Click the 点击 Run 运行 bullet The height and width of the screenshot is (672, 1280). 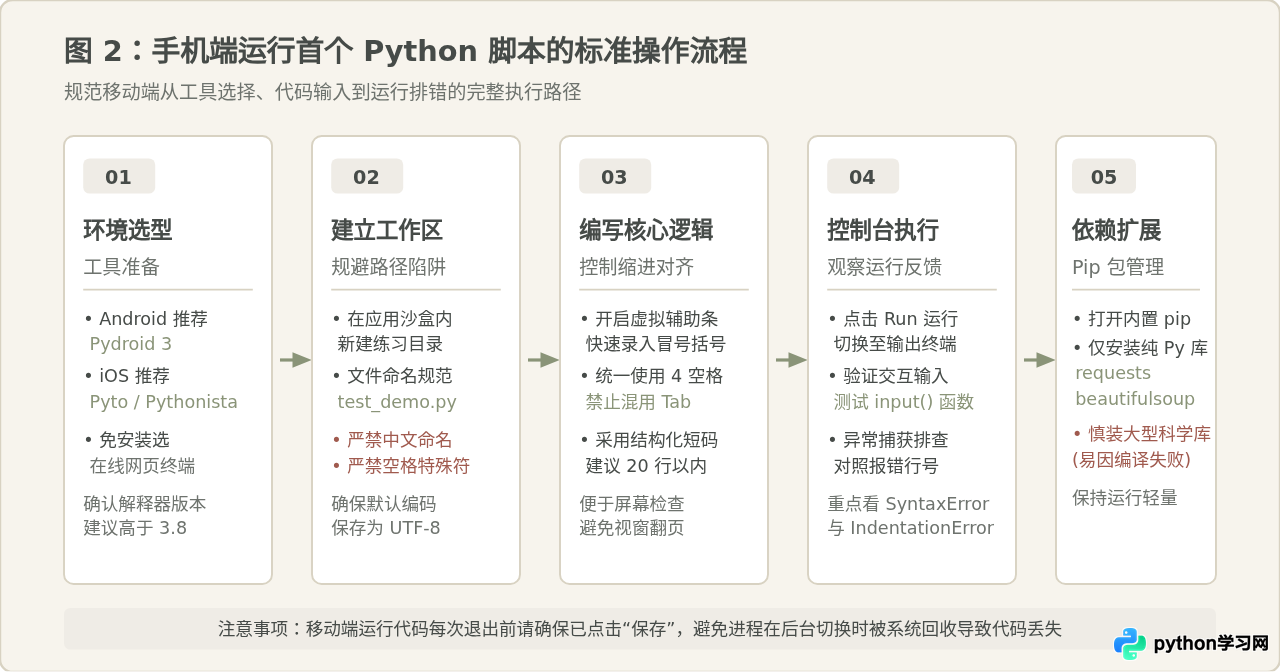893,319
